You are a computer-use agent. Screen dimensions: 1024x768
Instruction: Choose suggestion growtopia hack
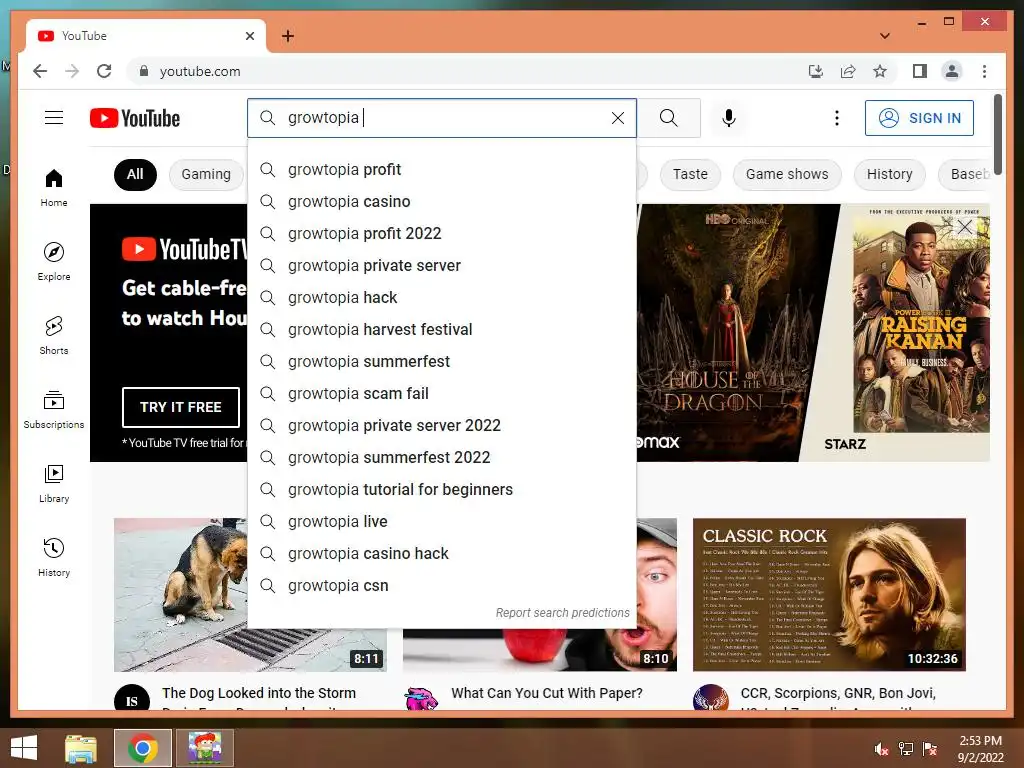click(x=441, y=298)
